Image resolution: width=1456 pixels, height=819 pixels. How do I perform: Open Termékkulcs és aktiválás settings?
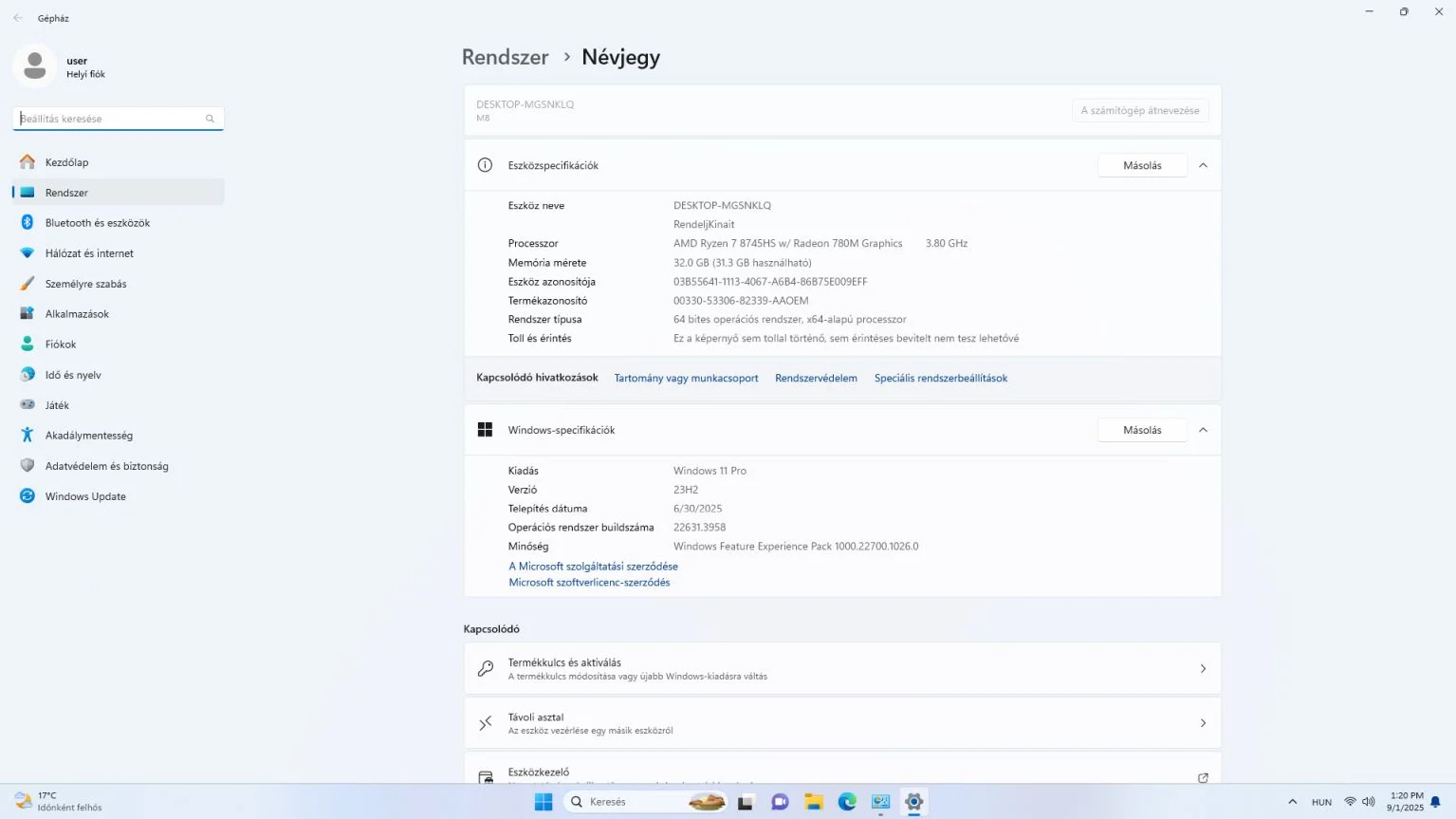(841, 669)
